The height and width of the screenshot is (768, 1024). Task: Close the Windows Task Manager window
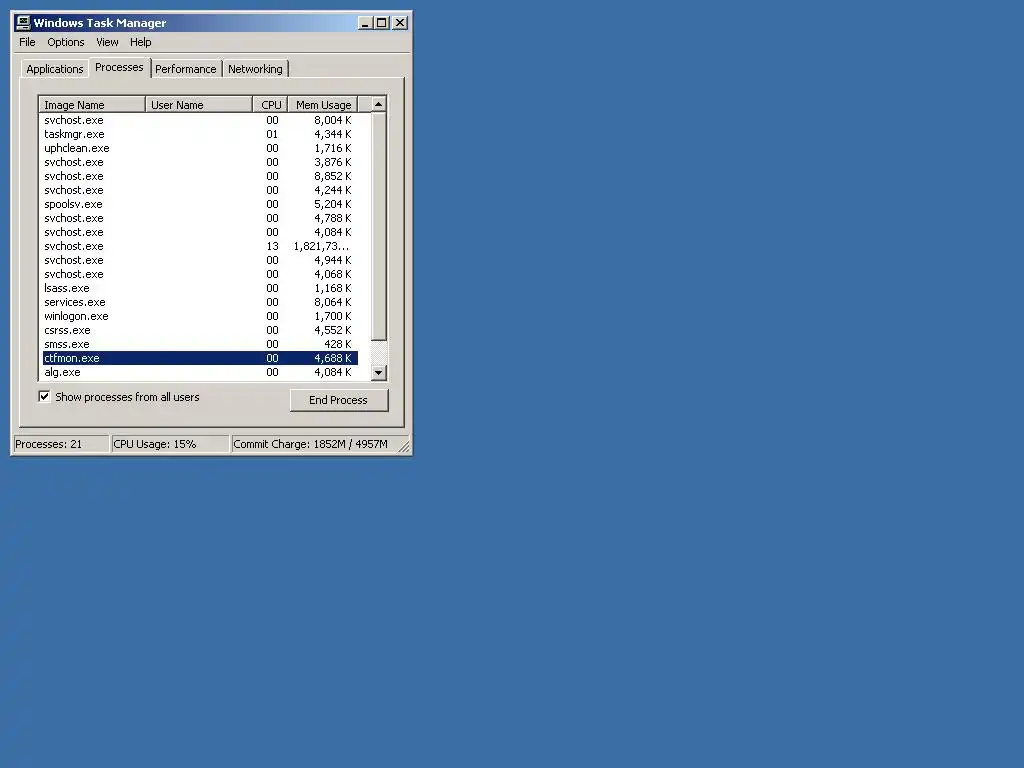tap(400, 23)
